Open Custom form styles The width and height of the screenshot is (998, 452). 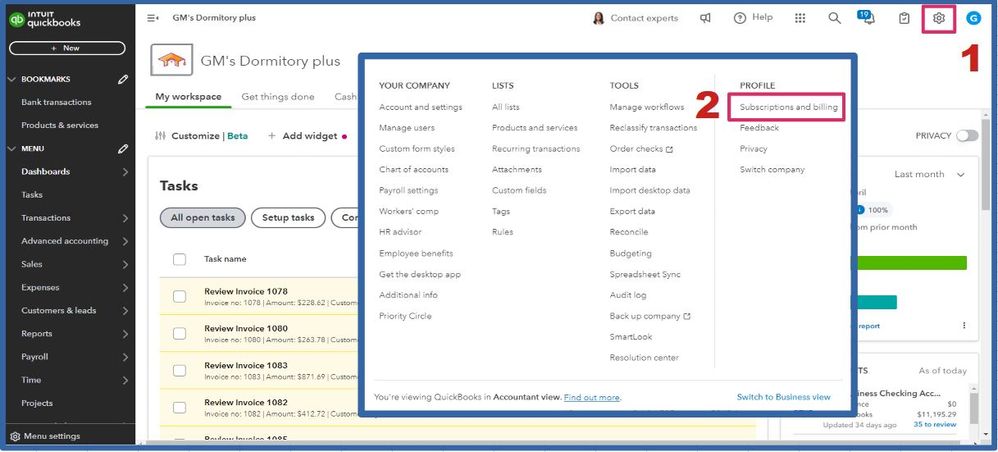(x=417, y=149)
